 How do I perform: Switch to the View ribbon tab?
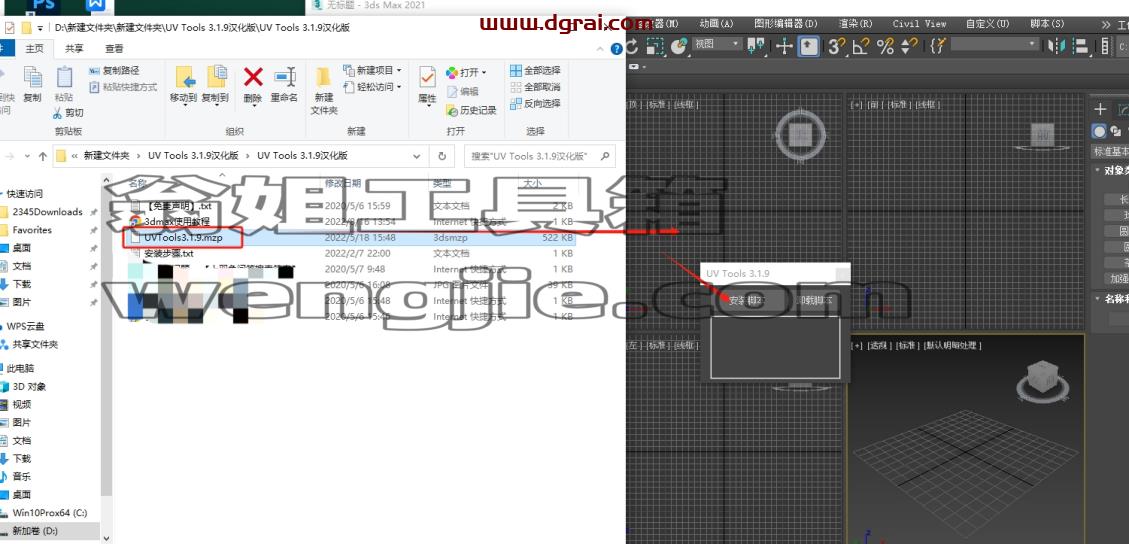114,49
